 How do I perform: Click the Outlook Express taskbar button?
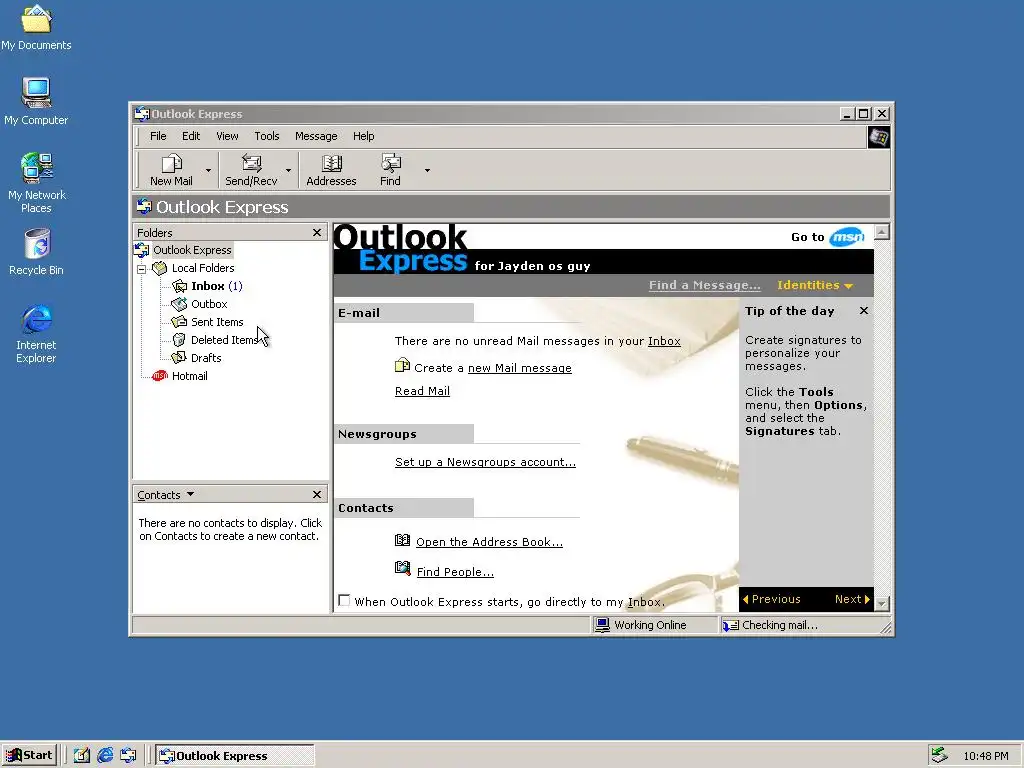click(x=235, y=756)
